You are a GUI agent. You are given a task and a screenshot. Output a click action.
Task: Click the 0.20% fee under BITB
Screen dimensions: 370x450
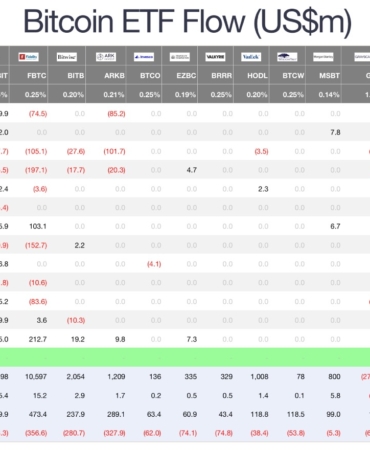tap(73, 95)
